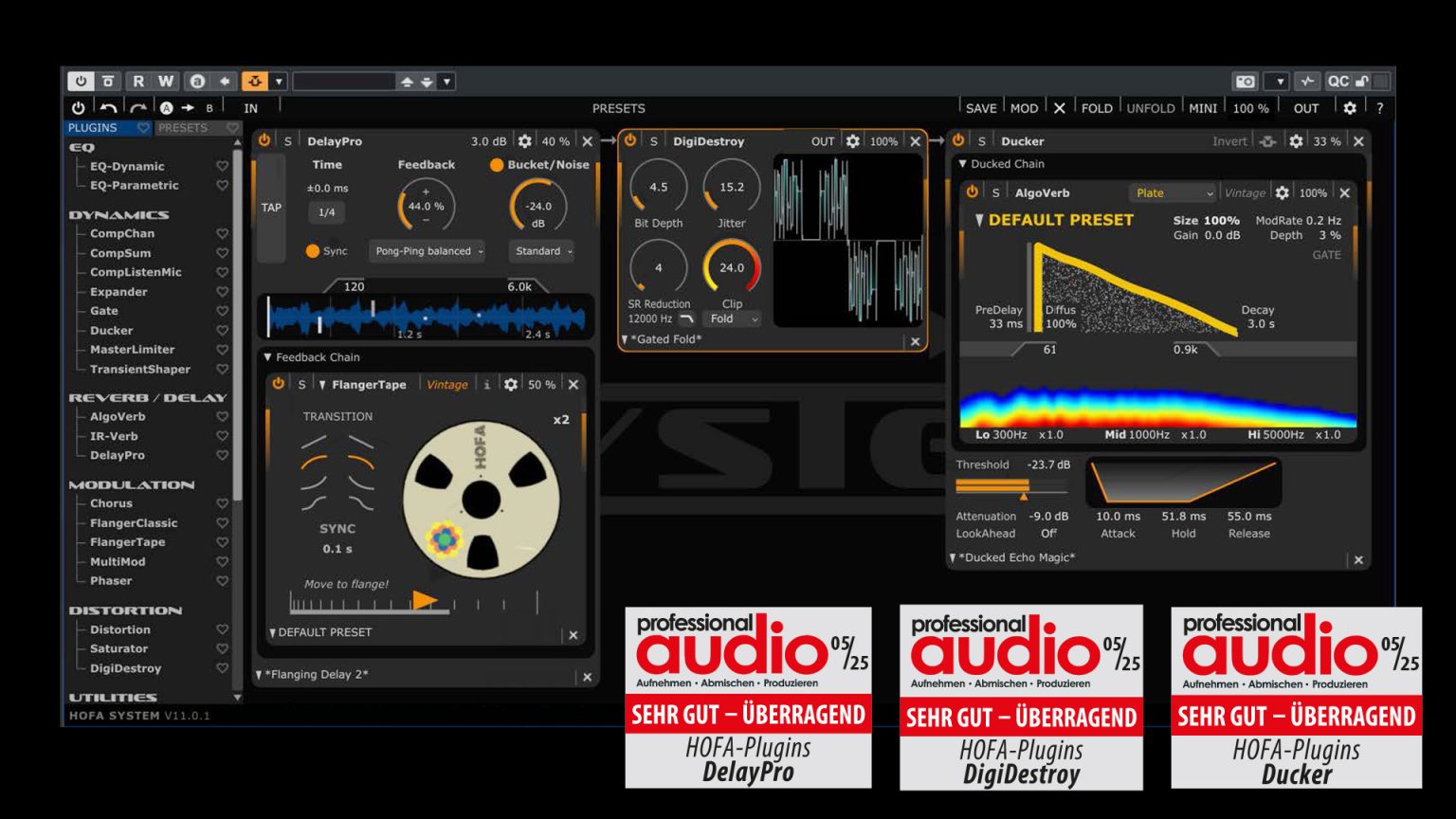This screenshot has width=1456, height=819.
Task: Open DelayPro module settings gear
Action: (x=524, y=141)
